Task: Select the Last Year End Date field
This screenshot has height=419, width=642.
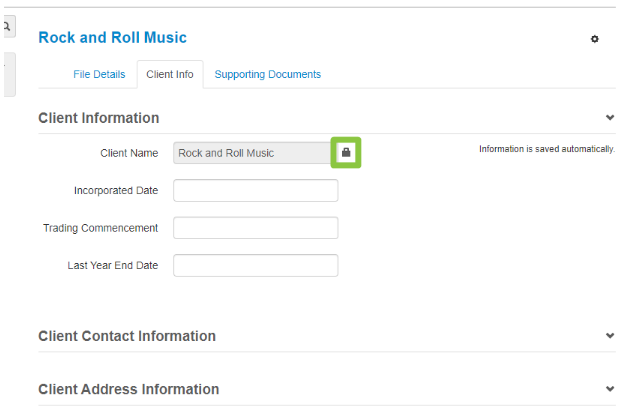Action: [x=255, y=265]
